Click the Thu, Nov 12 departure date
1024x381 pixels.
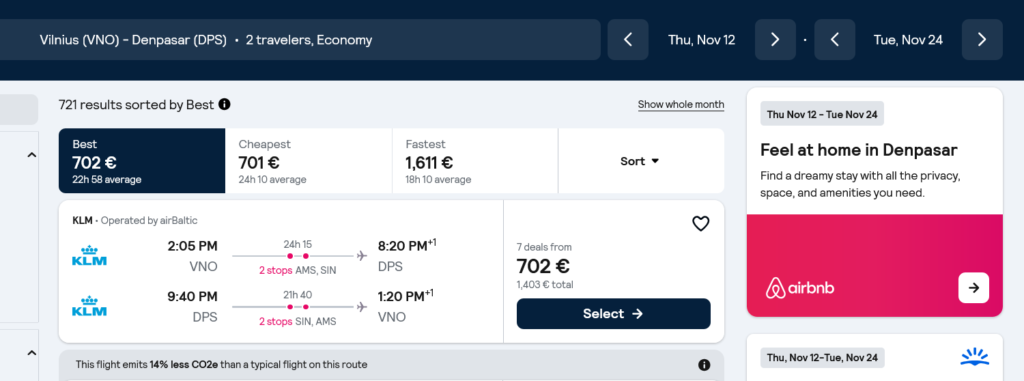pyautogui.click(x=701, y=40)
